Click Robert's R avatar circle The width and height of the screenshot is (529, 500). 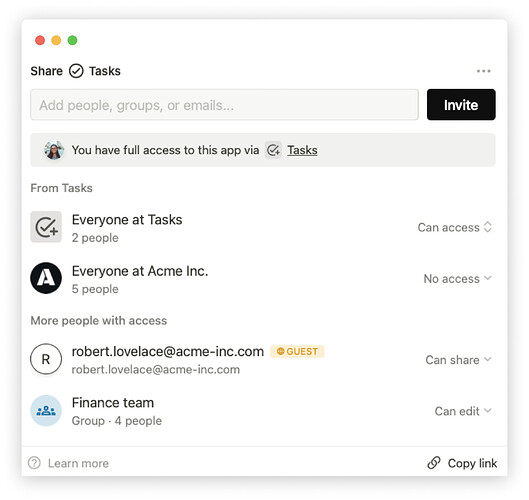[46, 359]
